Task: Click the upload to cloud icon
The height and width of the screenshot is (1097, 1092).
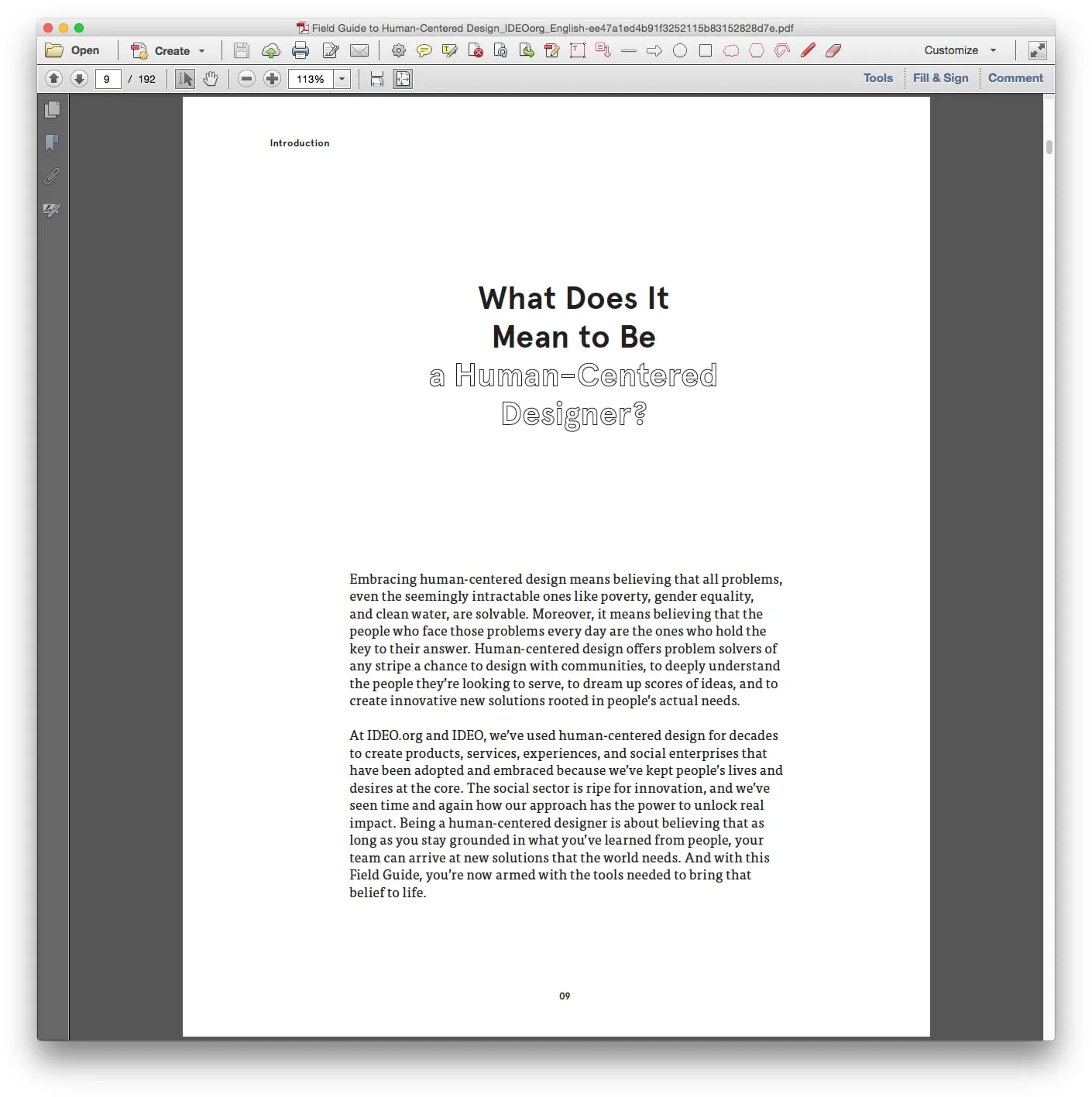Action: point(271,50)
